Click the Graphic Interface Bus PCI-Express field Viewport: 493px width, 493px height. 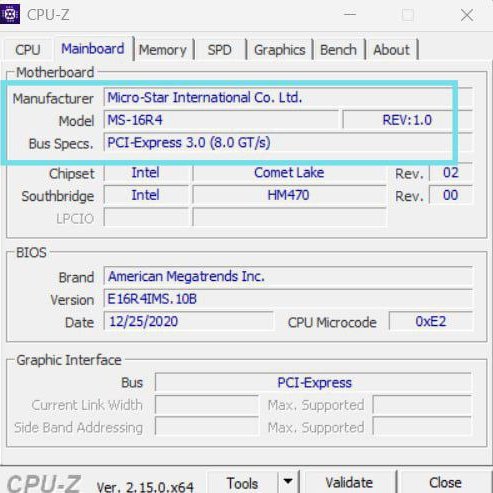[314, 383]
